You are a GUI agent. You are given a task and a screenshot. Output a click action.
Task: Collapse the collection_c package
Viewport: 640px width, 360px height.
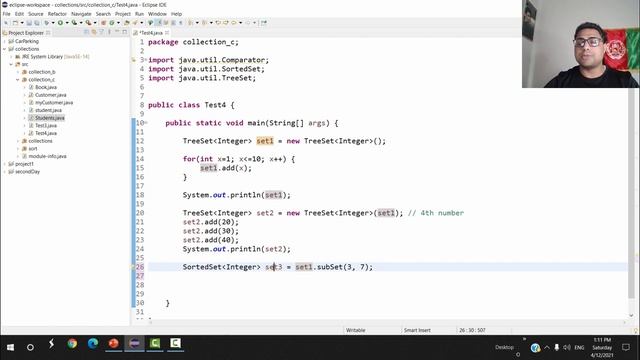[x=18, y=80]
